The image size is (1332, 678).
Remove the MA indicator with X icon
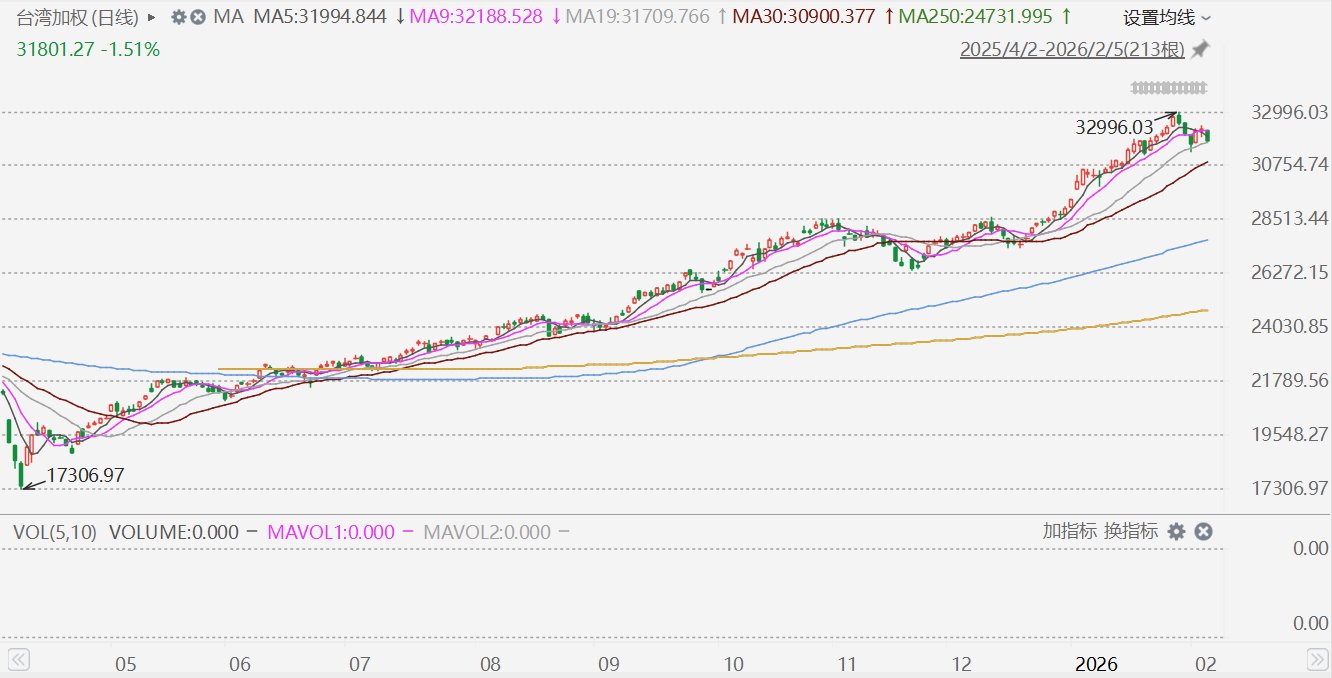pos(198,17)
